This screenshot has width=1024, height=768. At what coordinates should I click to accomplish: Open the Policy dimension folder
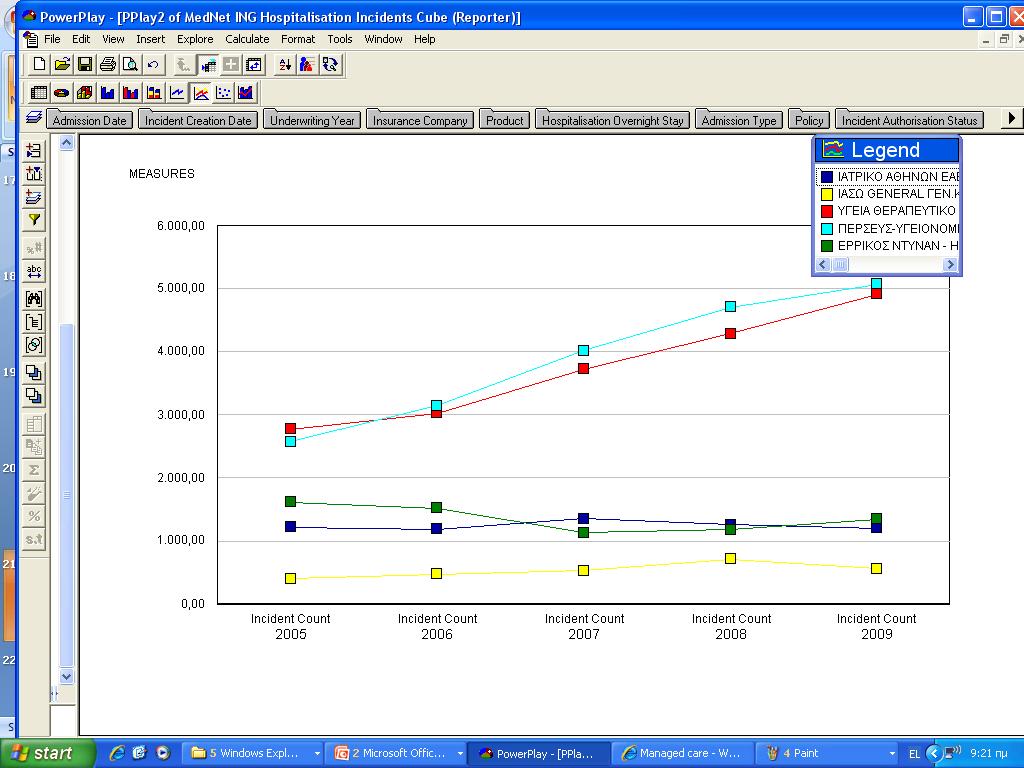pos(808,120)
